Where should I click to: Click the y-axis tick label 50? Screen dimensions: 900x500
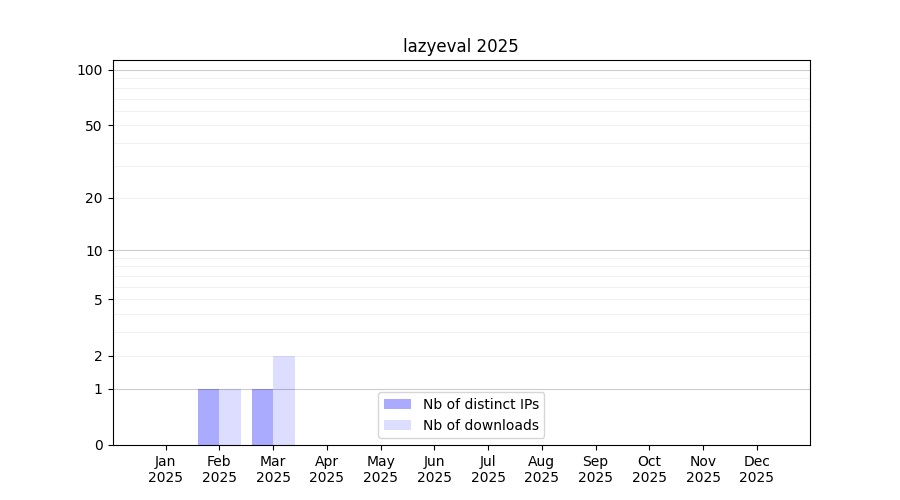coord(93,126)
